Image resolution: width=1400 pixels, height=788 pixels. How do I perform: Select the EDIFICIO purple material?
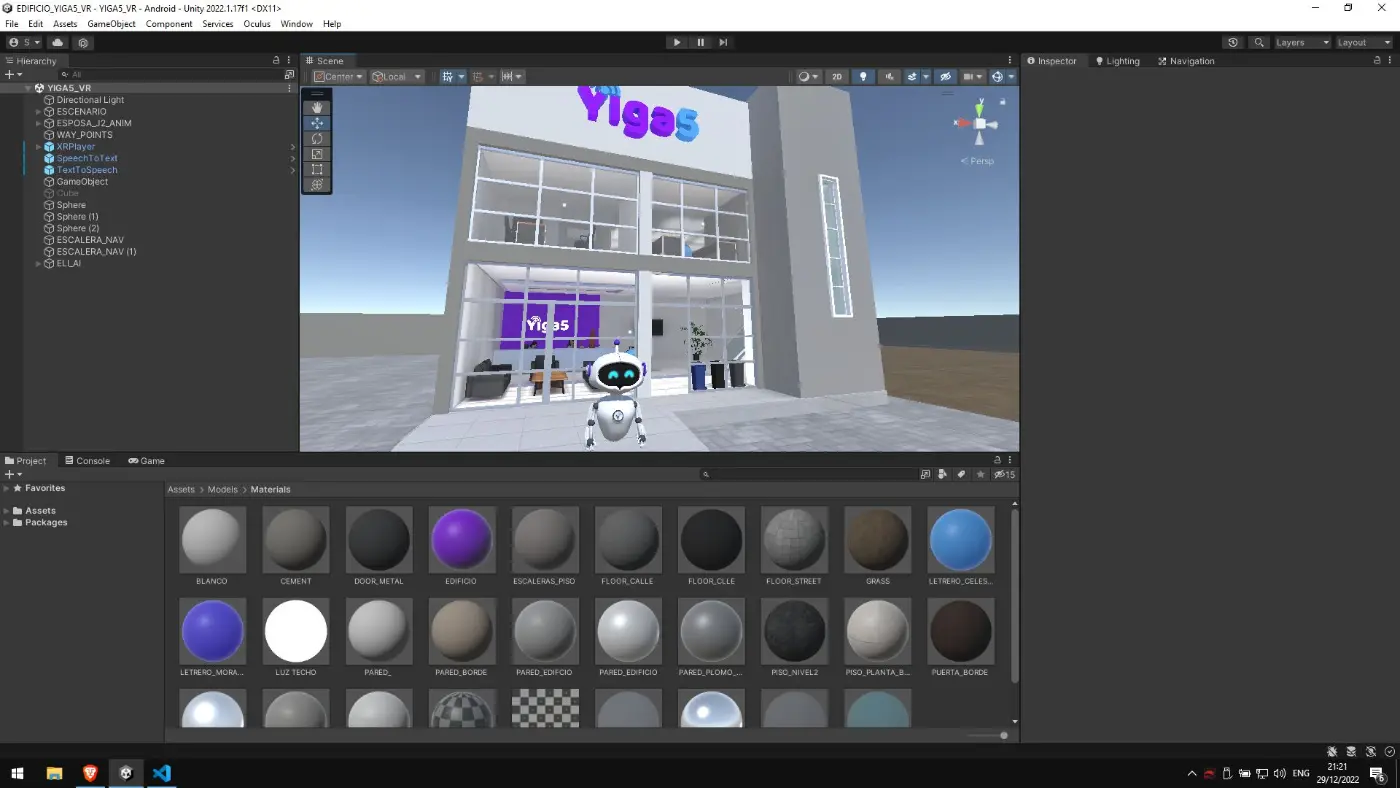(461, 539)
